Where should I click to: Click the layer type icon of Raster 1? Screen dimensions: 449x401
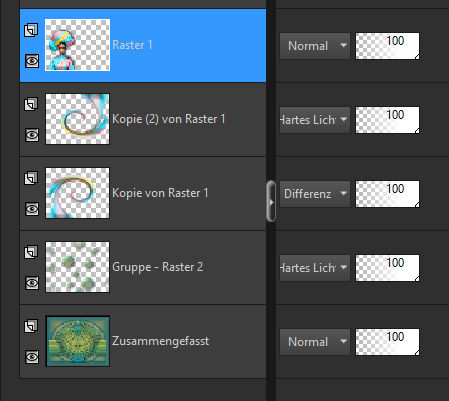tap(31, 30)
